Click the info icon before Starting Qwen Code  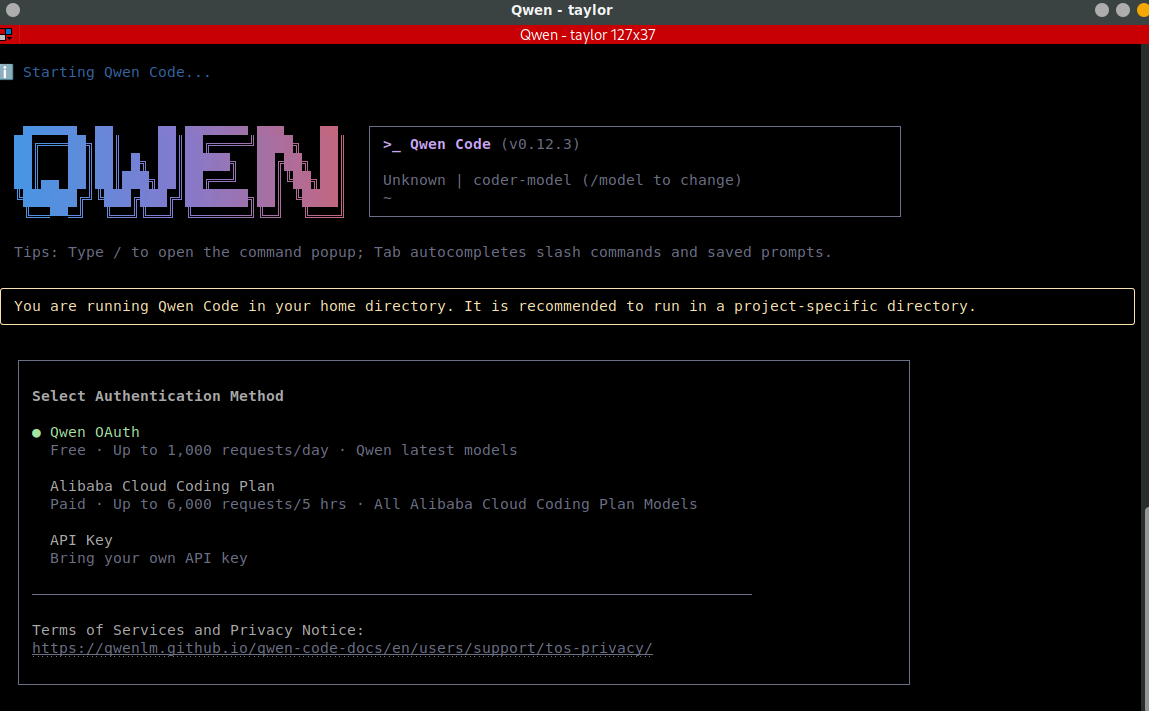coord(7,72)
